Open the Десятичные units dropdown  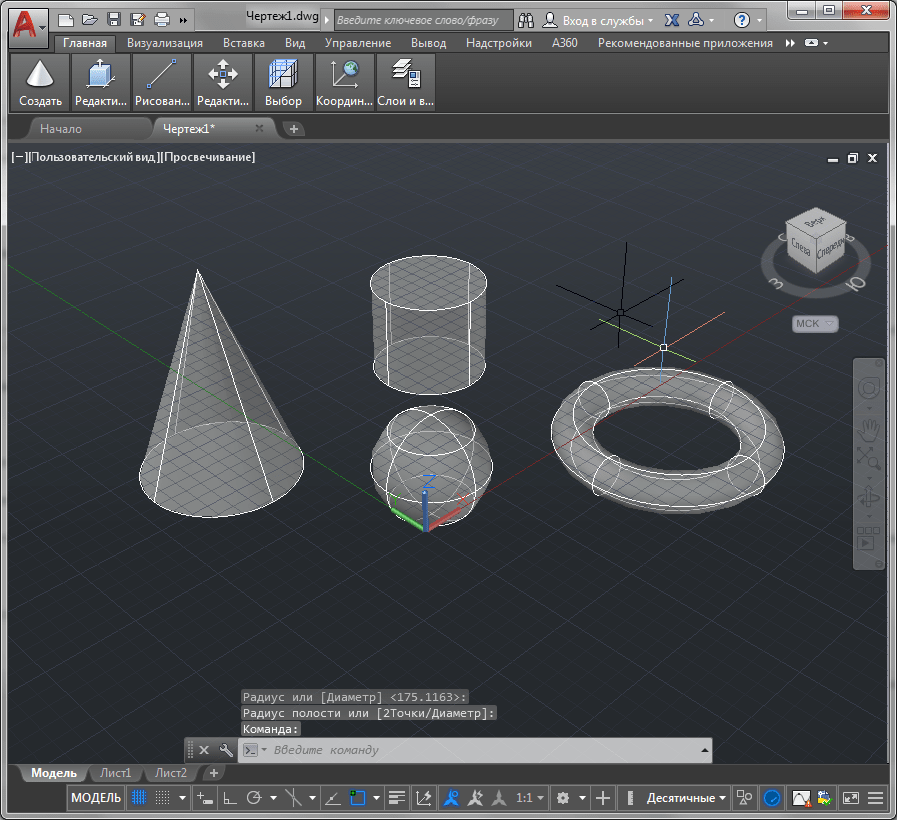[687, 798]
